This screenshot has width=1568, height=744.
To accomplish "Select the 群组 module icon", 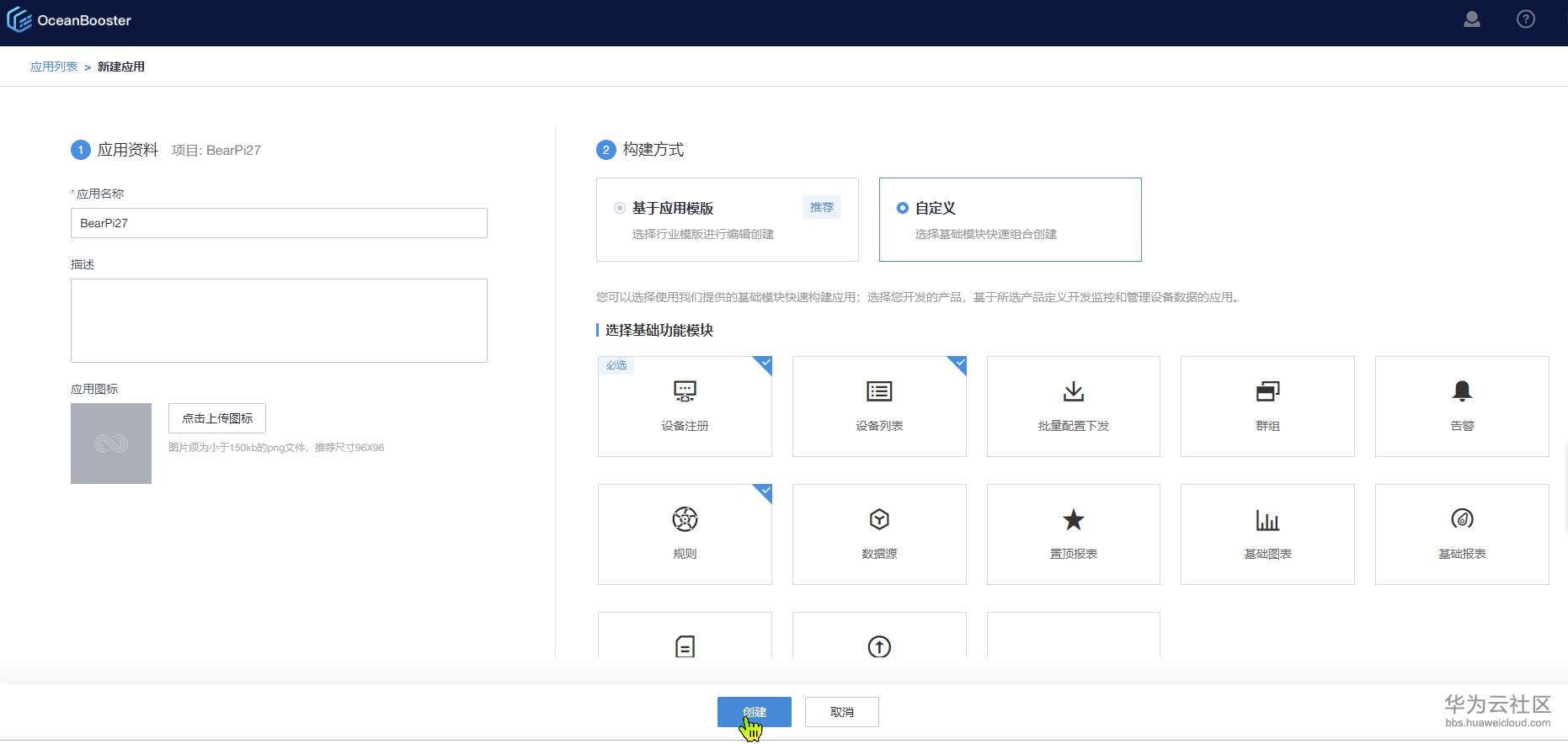I will pos(1267,391).
